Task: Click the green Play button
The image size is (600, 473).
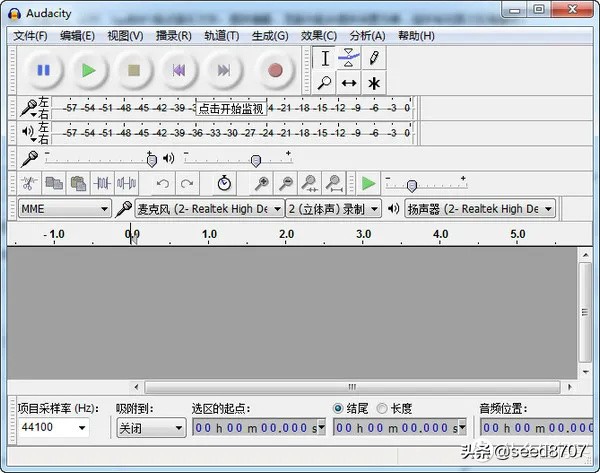Action: tap(89, 70)
